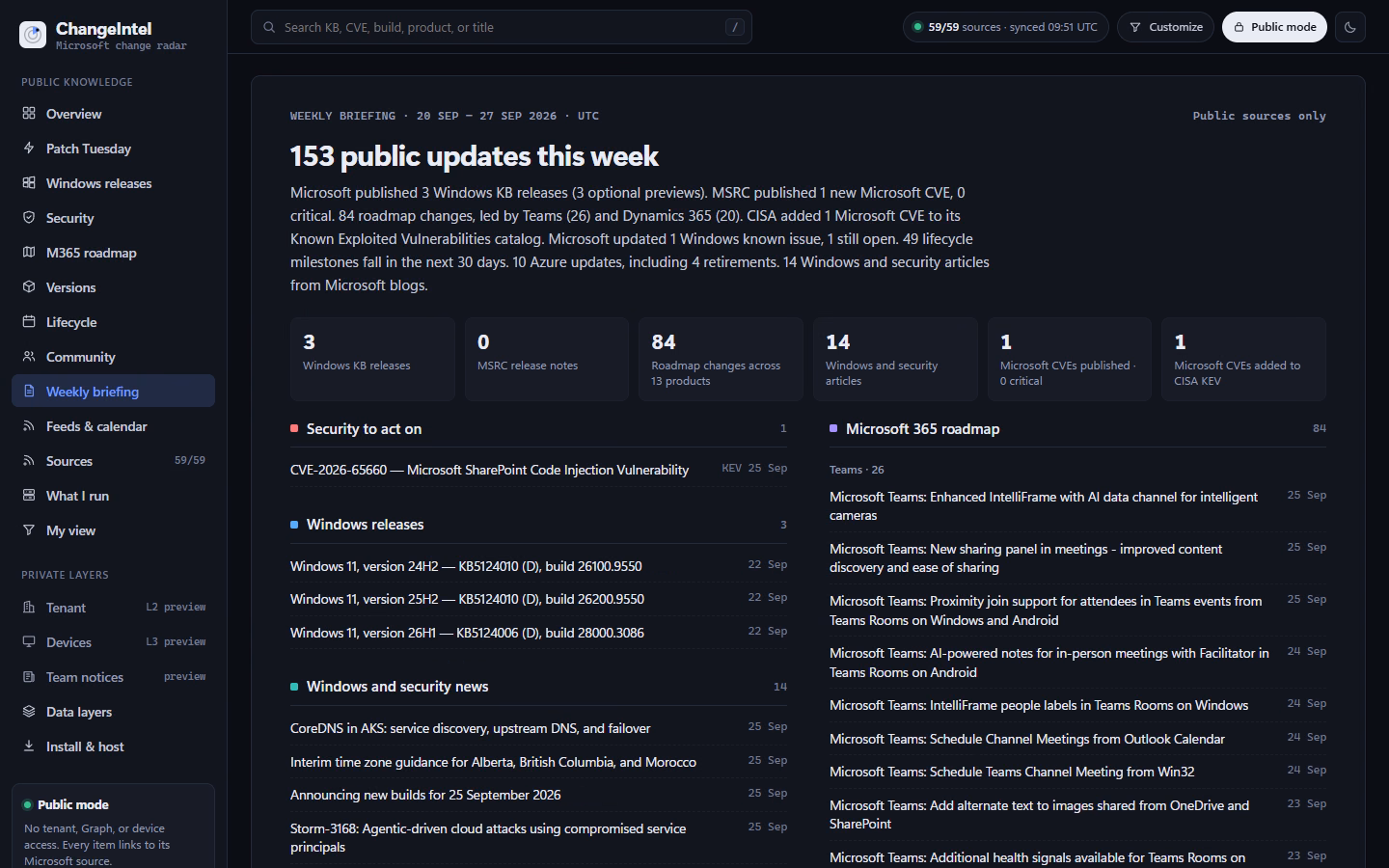Click the Security to act on heading
This screenshot has height=868, width=1389.
[x=364, y=429]
